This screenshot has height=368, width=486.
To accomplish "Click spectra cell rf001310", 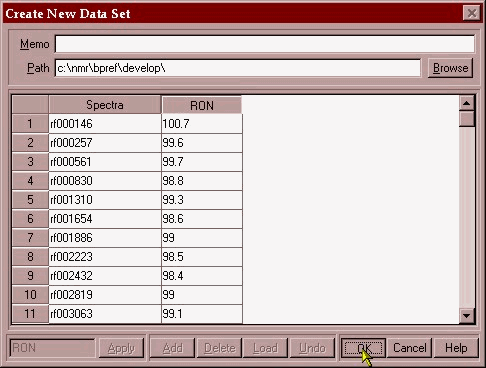I will [105, 200].
